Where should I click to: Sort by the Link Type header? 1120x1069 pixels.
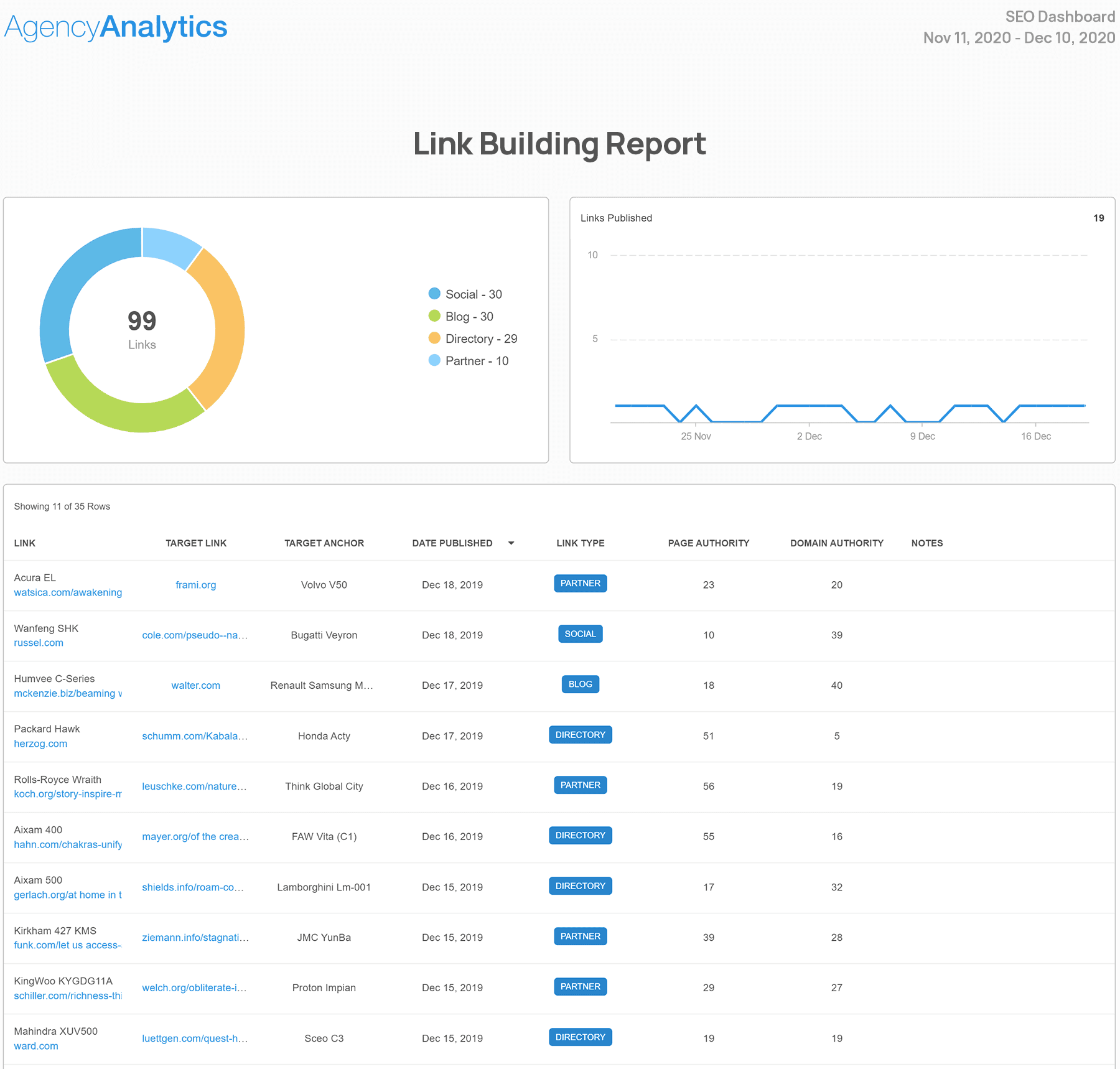pyautogui.click(x=580, y=543)
